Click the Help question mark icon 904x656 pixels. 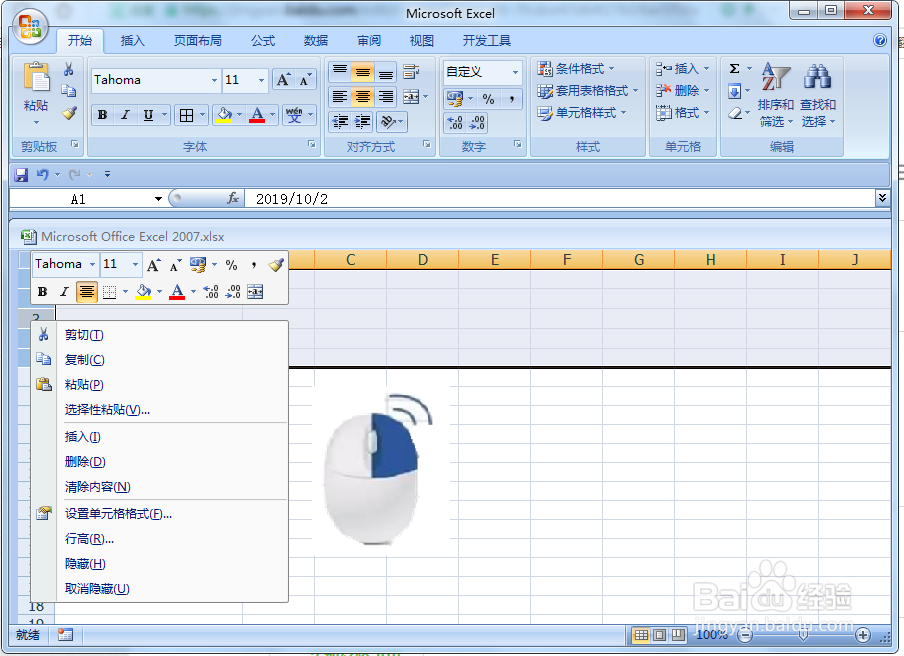880,40
